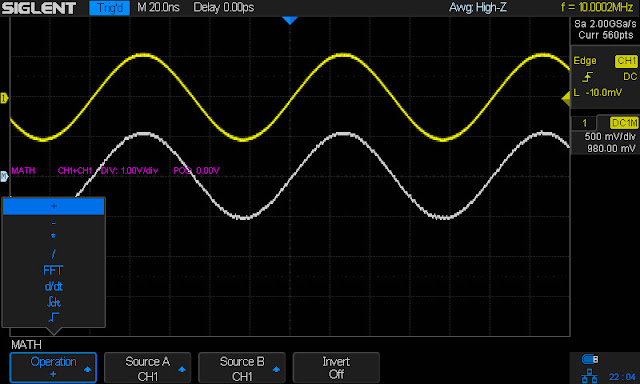Viewport: 640px width, 384px height.
Task: Click the CH1+CH1 math formula label
Action: [x=75, y=171]
